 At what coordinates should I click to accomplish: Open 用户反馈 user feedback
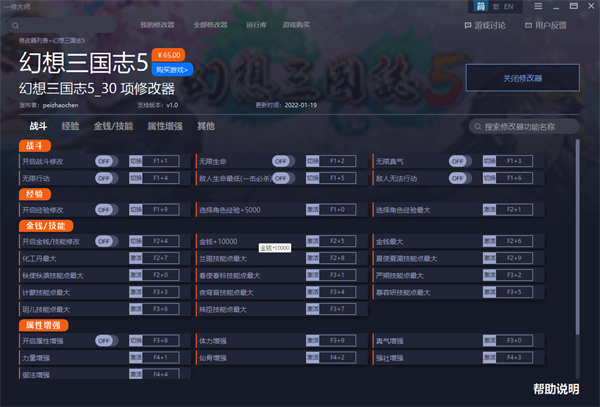[x=545, y=25]
